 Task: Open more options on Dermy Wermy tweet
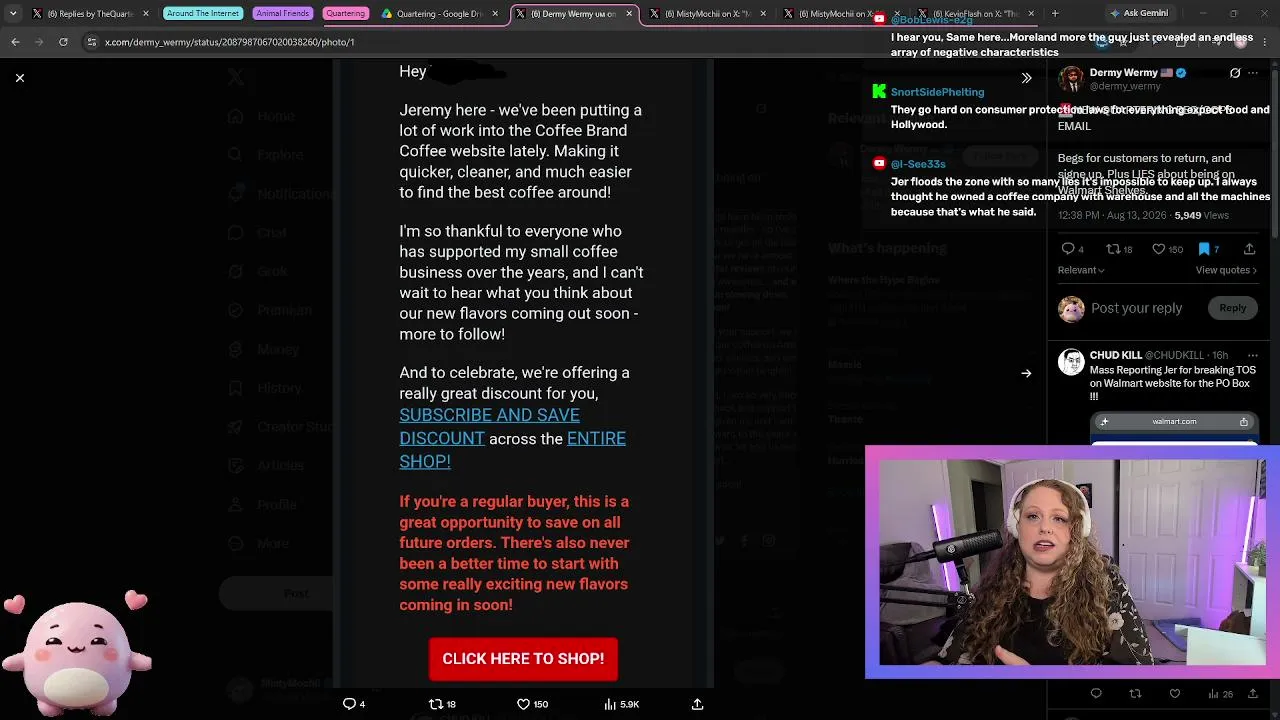tap(1253, 73)
